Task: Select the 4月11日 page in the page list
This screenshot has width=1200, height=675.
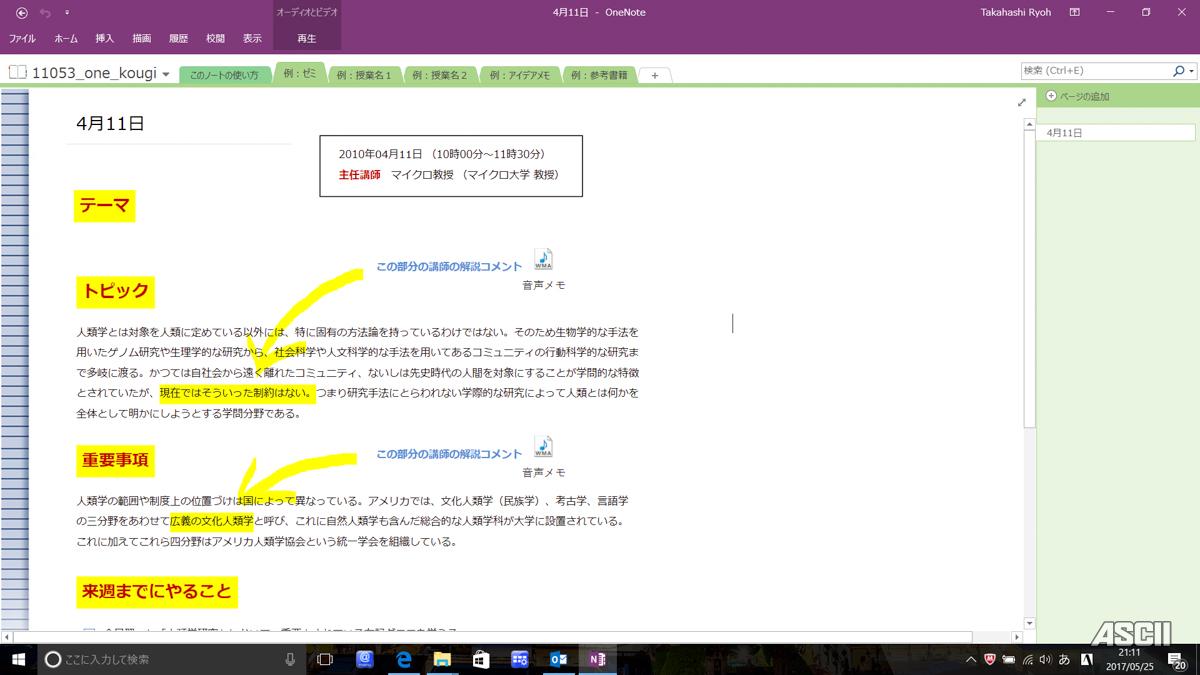Action: coord(1115,132)
